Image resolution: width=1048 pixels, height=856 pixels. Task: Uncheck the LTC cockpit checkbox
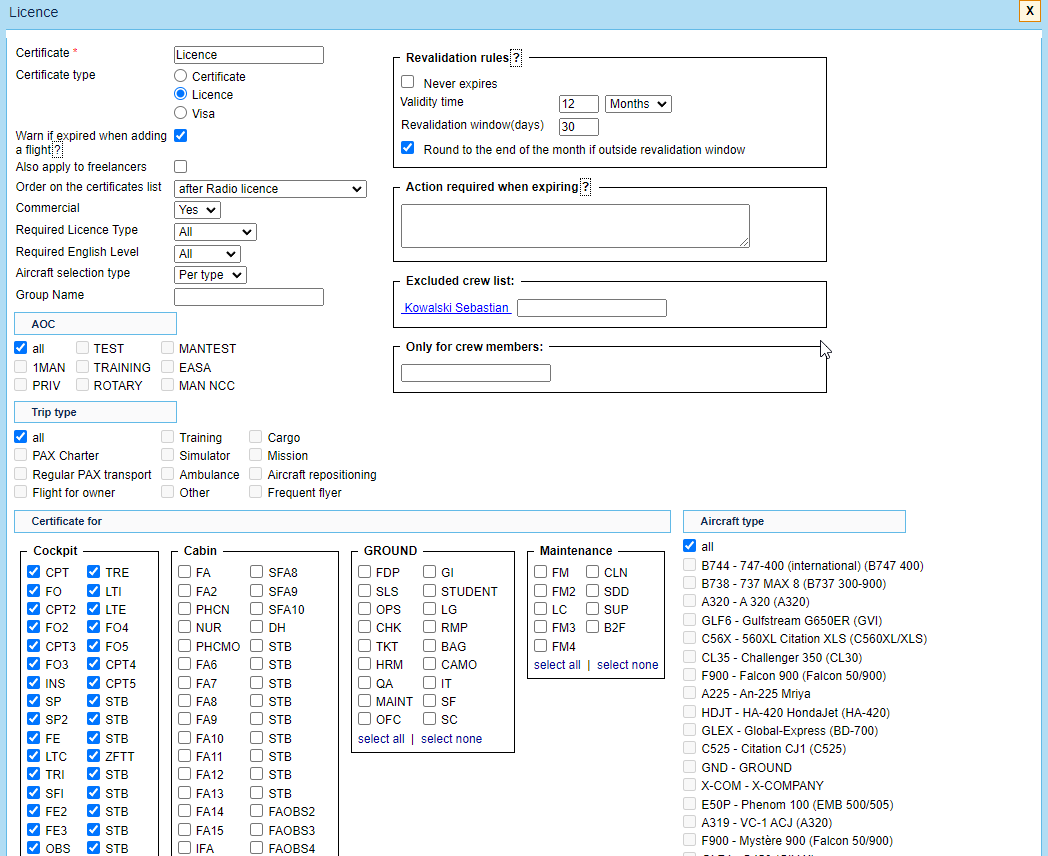coord(33,756)
